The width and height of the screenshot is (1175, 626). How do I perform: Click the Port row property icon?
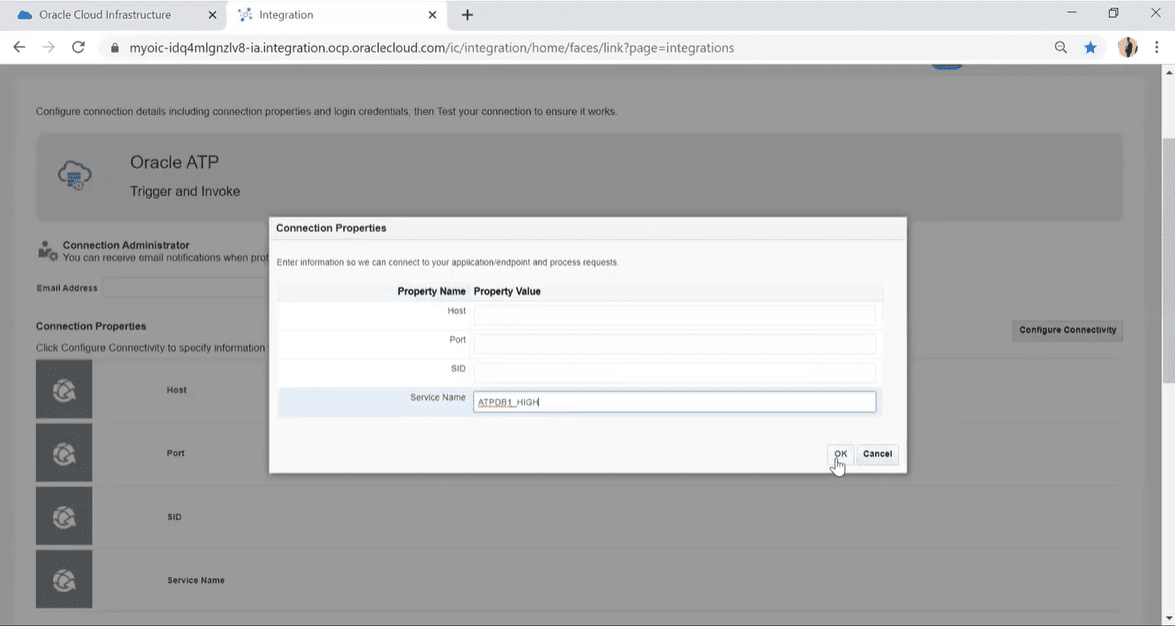(x=64, y=453)
